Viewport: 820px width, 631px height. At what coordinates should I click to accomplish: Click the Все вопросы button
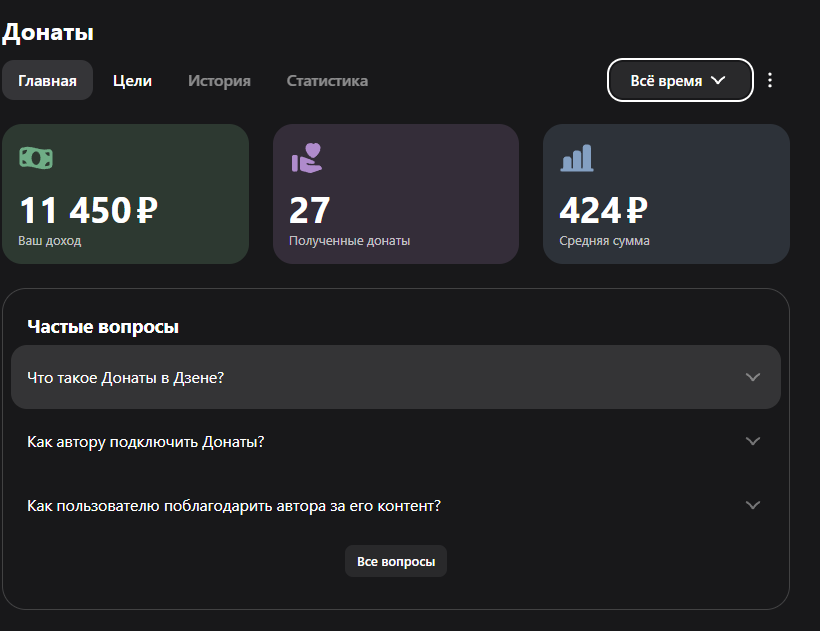point(396,561)
